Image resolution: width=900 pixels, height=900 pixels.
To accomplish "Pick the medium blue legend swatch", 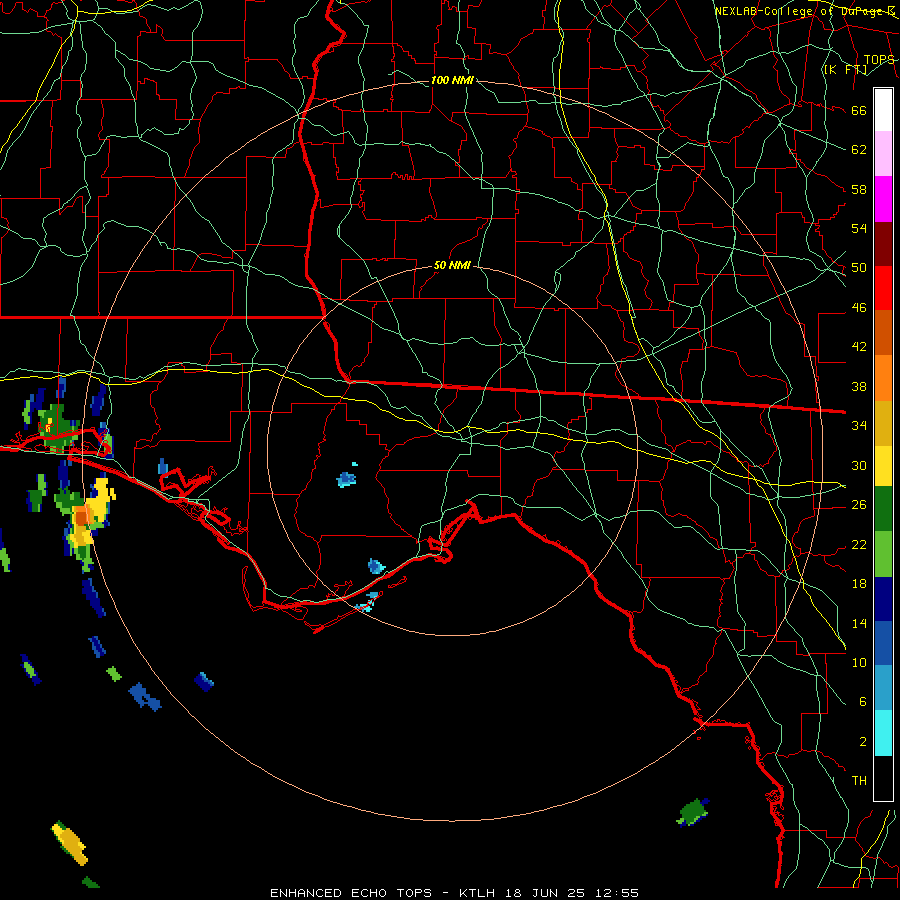I will coord(883,643).
